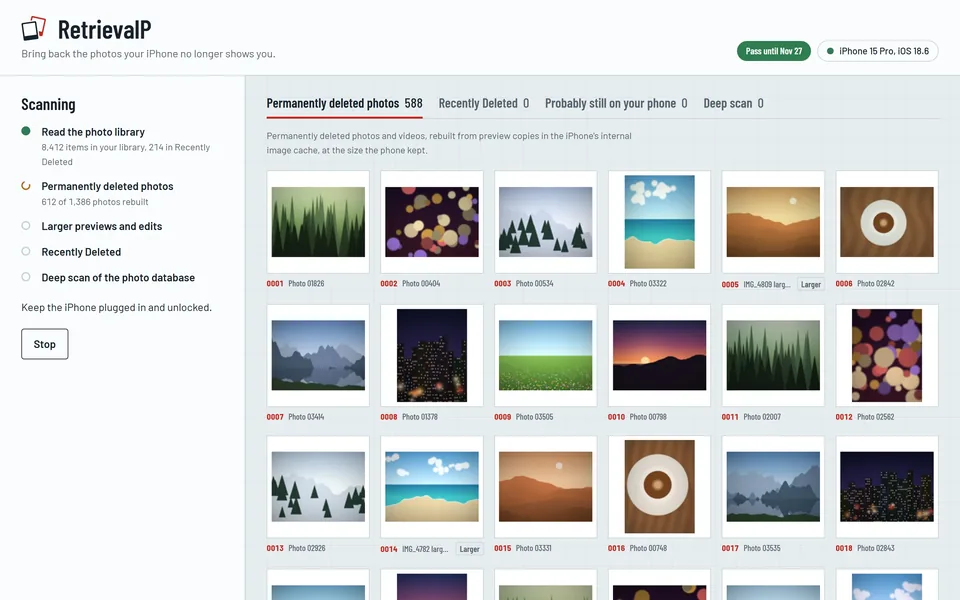Click the circle beside Larger previews and edits
Image resolution: width=960 pixels, height=600 pixels.
(26, 226)
